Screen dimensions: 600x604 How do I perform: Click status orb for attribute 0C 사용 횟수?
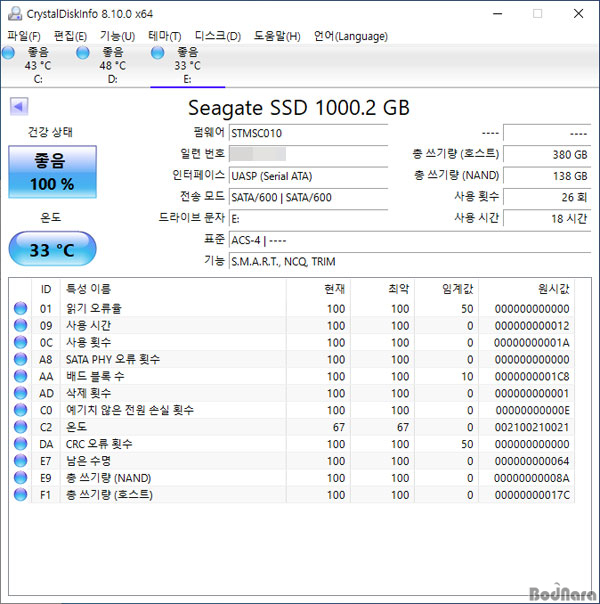click(20, 342)
